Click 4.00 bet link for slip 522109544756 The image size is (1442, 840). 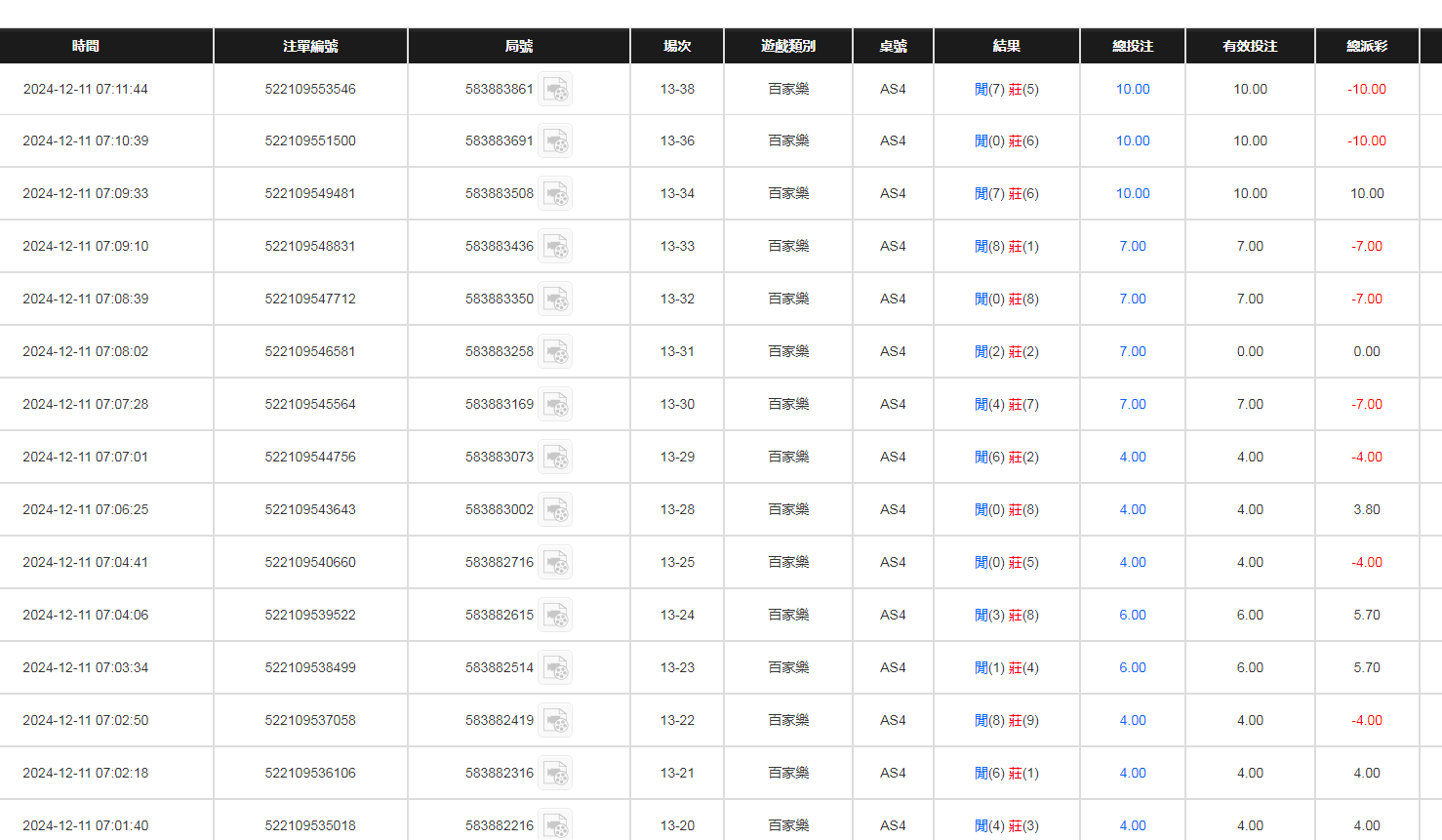tap(1132, 457)
